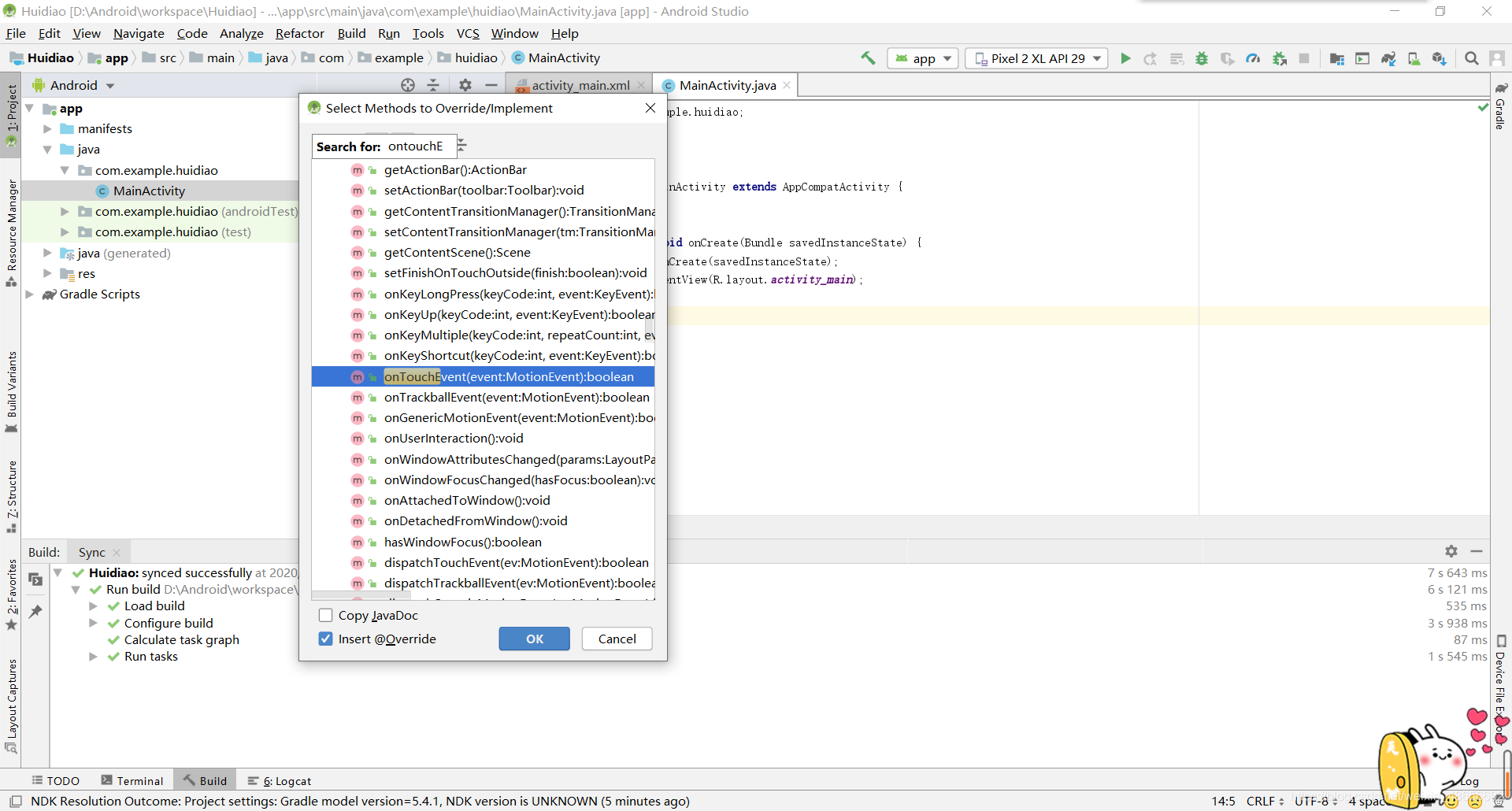Image resolution: width=1512 pixels, height=811 pixels.
Task: Click Apply Code Changes icon
Action: 1177,58
